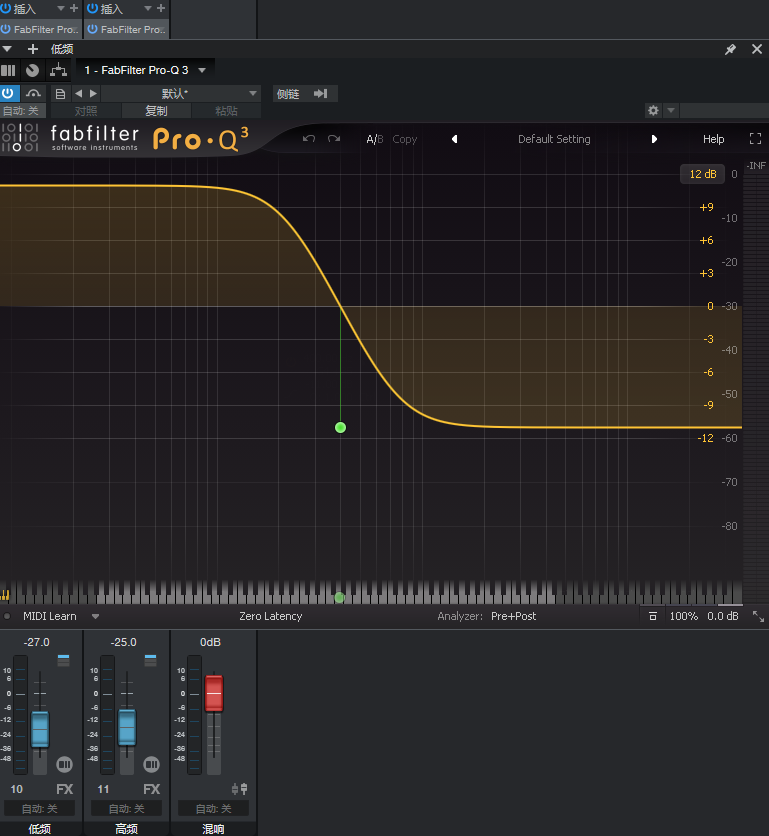The height and width of the screenshot is (836, 769).
Task: Adjust red 混响 channel fader
Action: (x=214, y=693)
